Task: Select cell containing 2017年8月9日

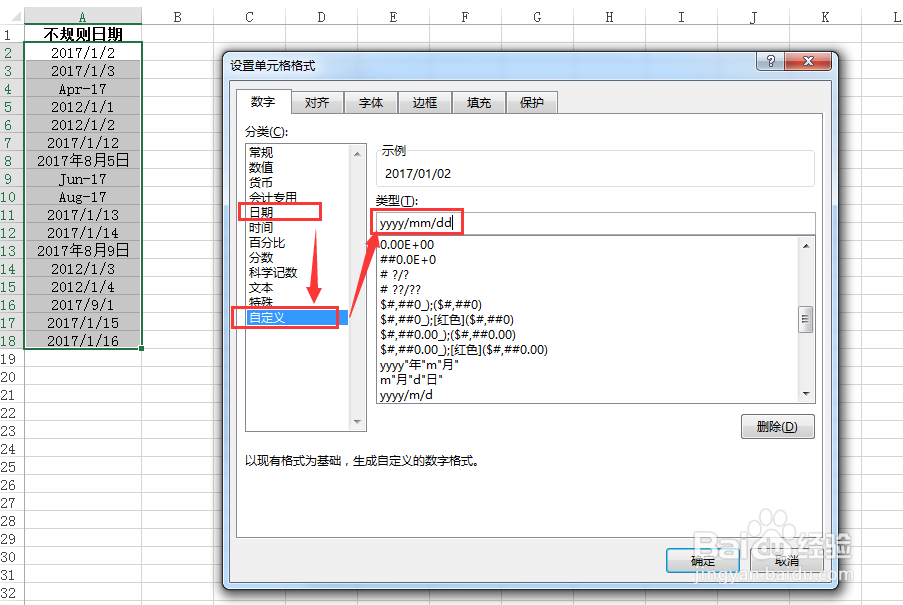Action: point(83,251)
